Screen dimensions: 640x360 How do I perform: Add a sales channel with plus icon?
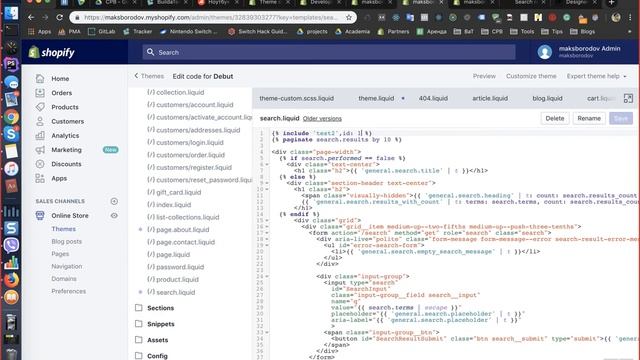pos(114,201)
